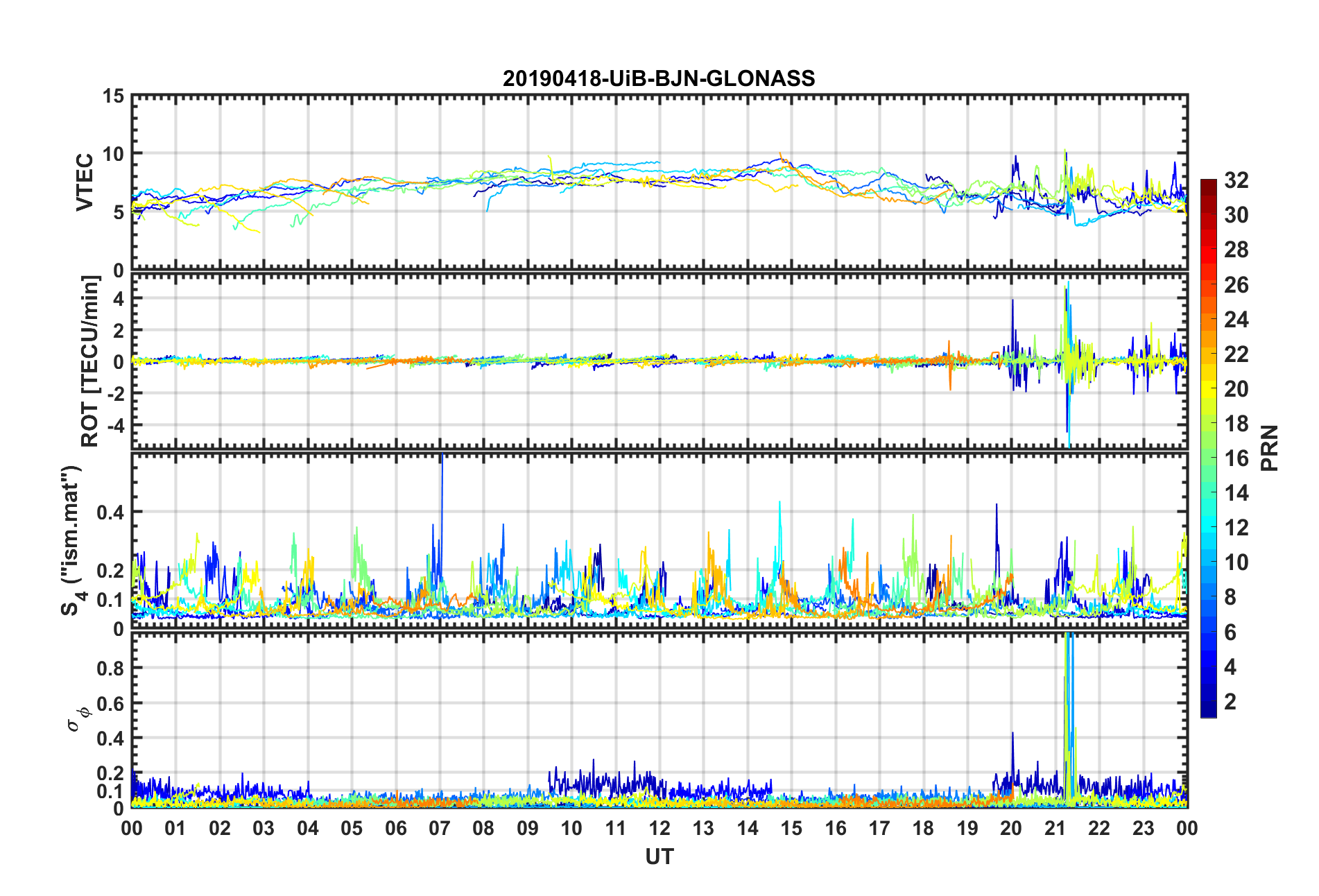Click x-axis tick label 07

point(440,829)
